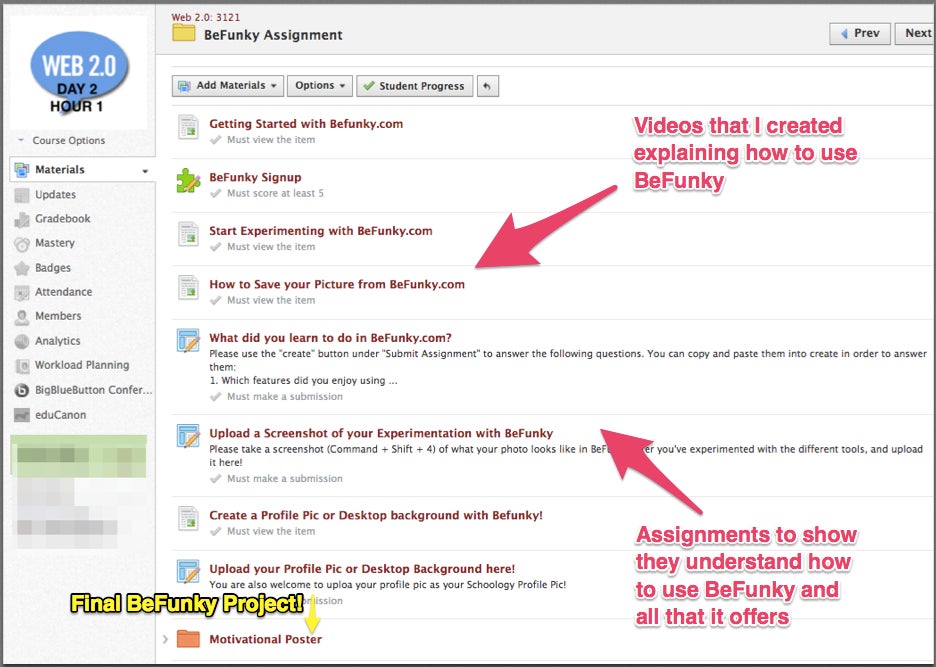Click the eduCanon sidebar icon

pyautogui.click(x=22, y=415)
